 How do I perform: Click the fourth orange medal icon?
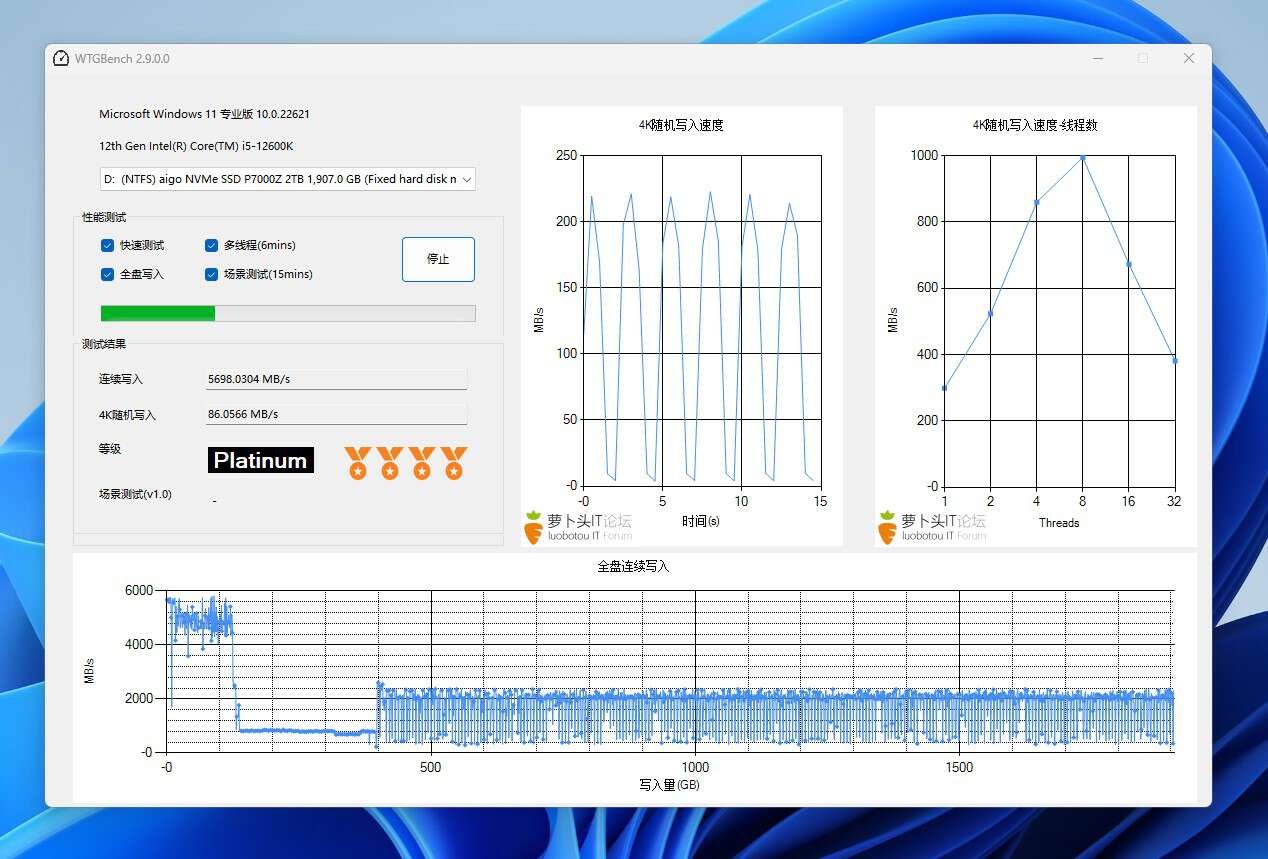point(452,462)
